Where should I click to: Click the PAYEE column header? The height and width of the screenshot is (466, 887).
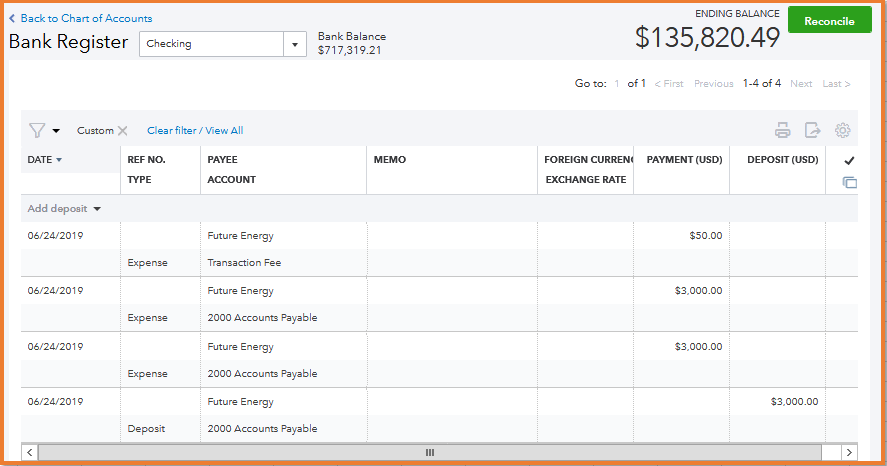(222, 160)
